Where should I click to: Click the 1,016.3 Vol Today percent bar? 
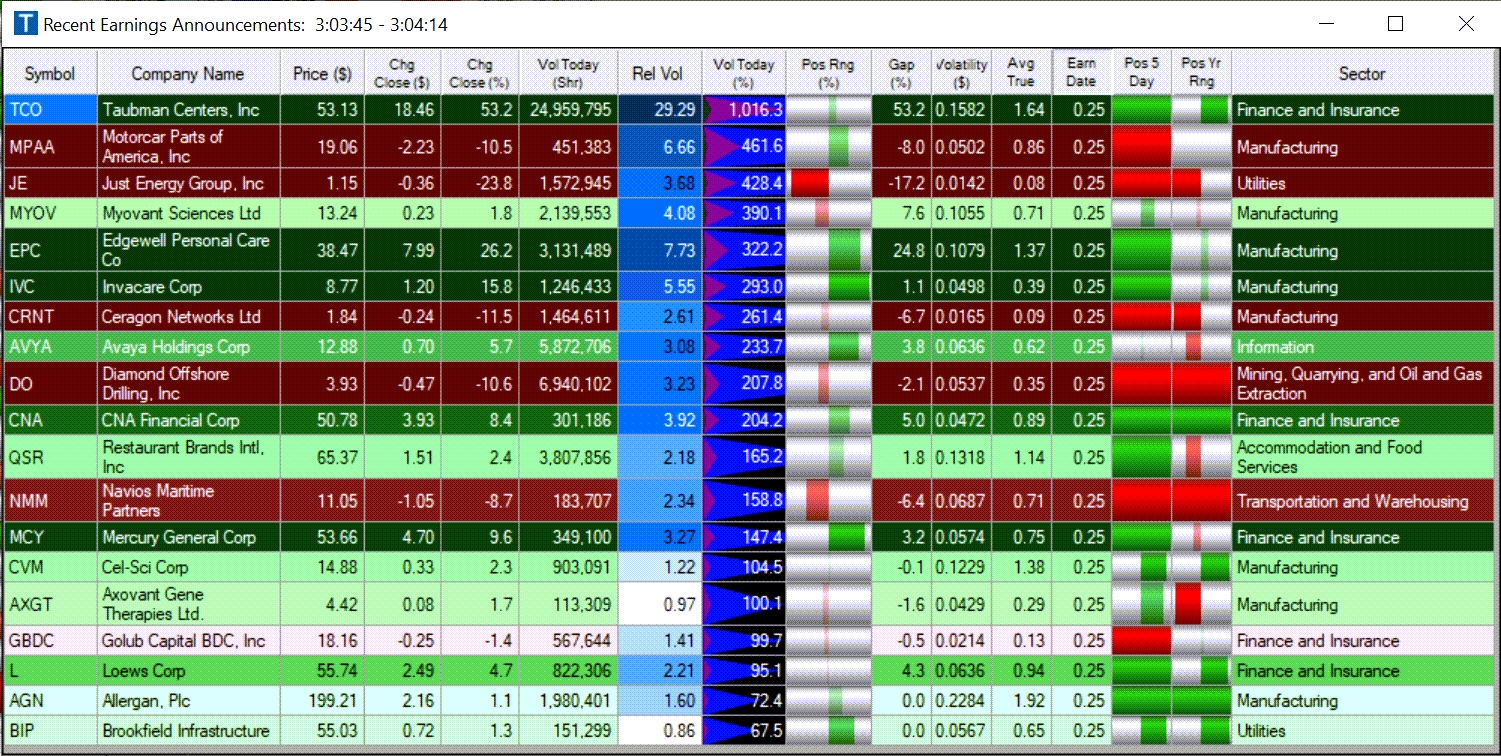(744, 110)
